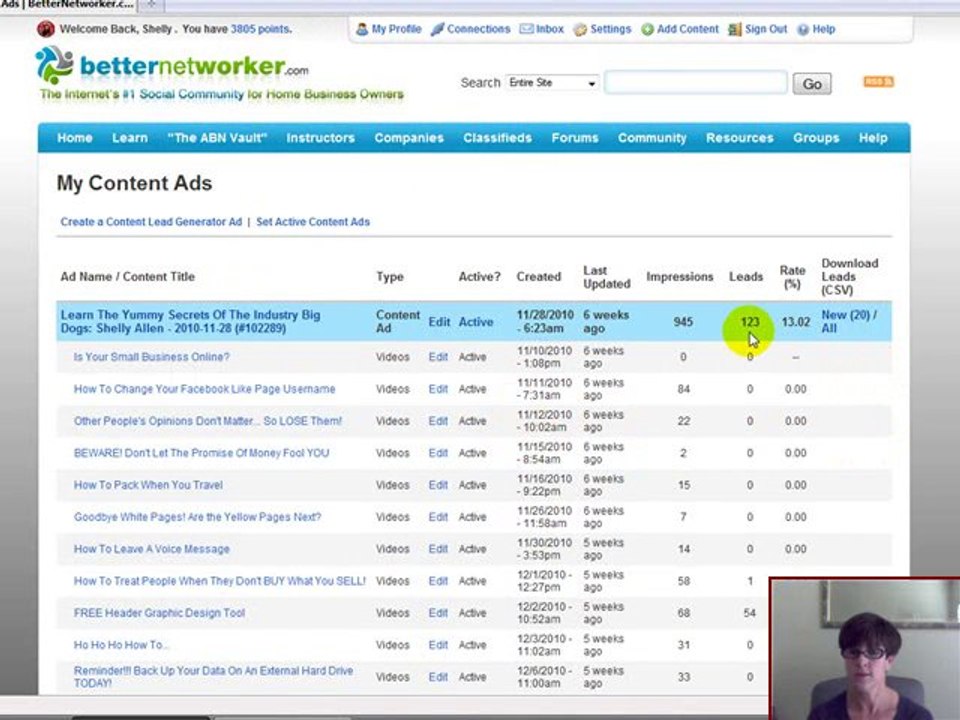Click the Help question mark icon
Screen dimensions: 960x720
click(x=803, y=29)
